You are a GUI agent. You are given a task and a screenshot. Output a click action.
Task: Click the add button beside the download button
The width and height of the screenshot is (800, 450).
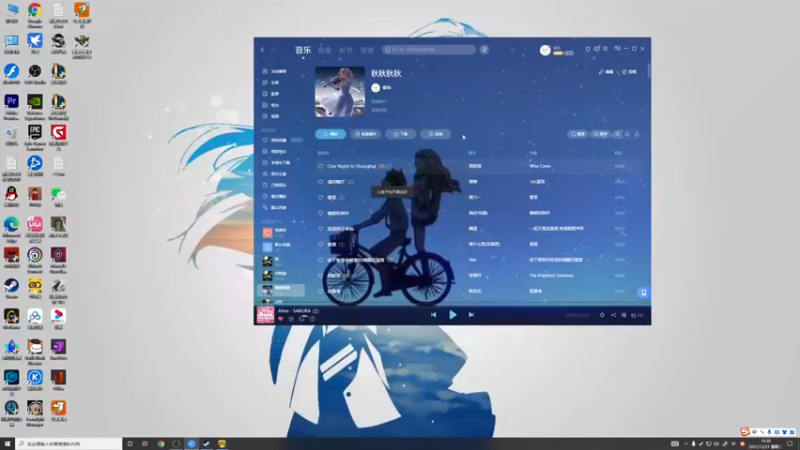[435, 134]
